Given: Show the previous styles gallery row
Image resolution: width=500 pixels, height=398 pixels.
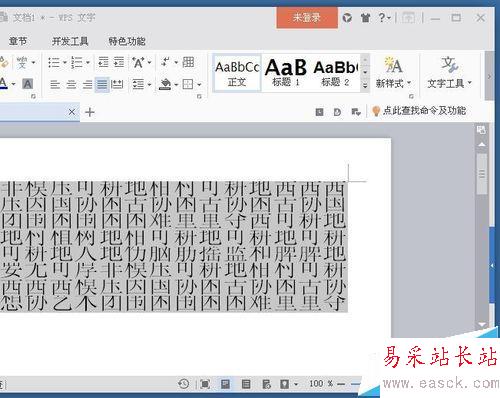Looking at the screenshot, I should [x=365, y=60].
